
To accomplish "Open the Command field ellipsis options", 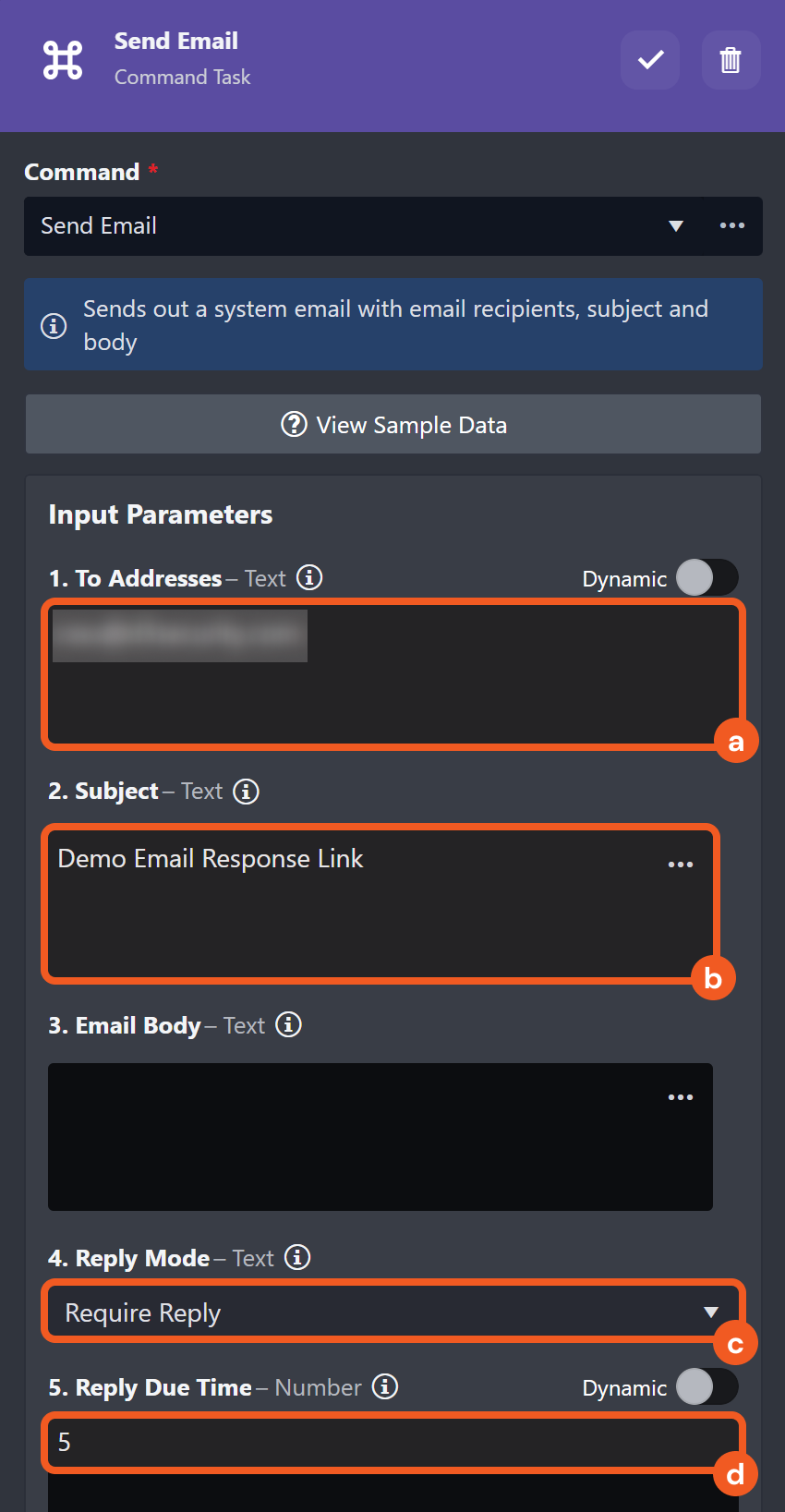I will (732, 226).
